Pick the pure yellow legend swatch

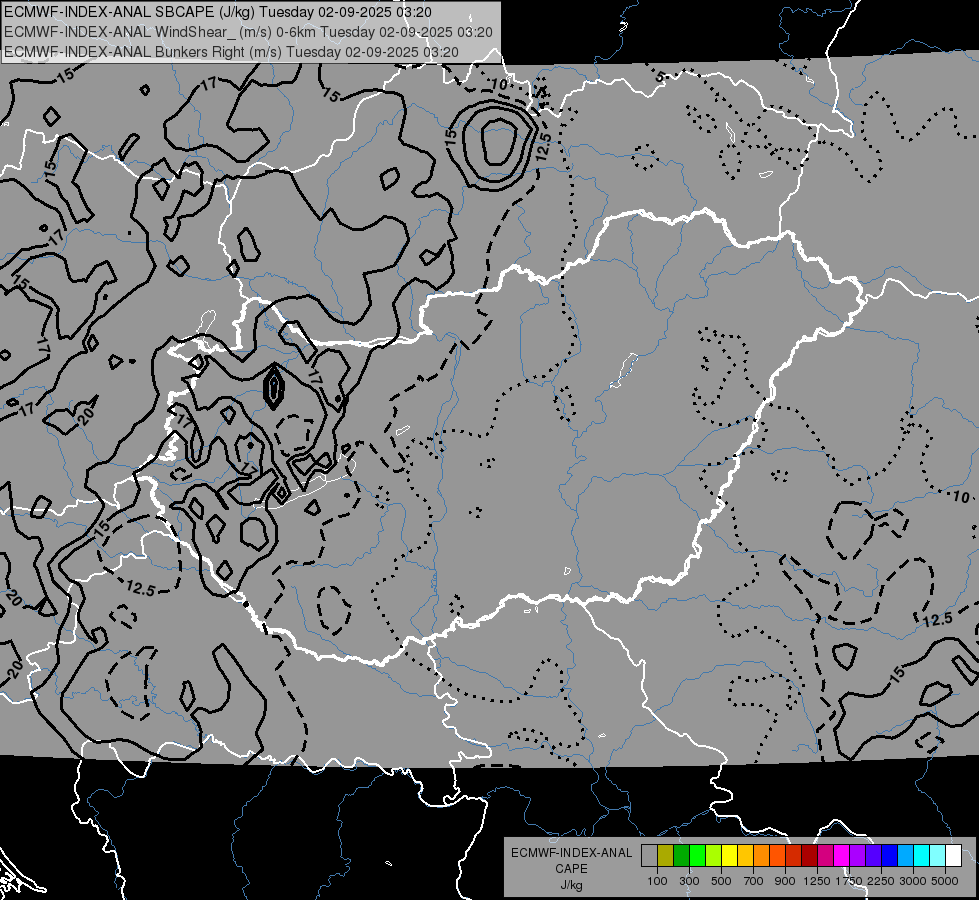[729, 856]
